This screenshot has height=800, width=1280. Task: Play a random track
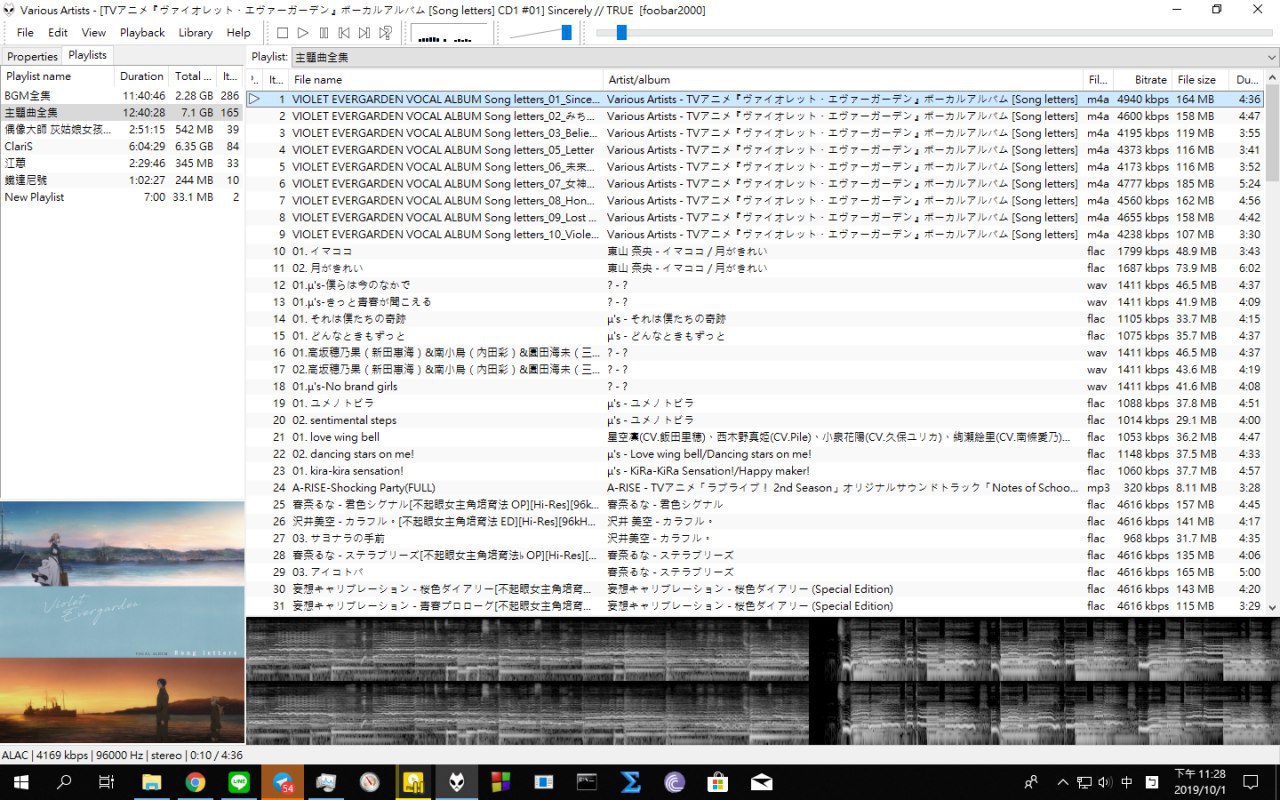[385, 33]
